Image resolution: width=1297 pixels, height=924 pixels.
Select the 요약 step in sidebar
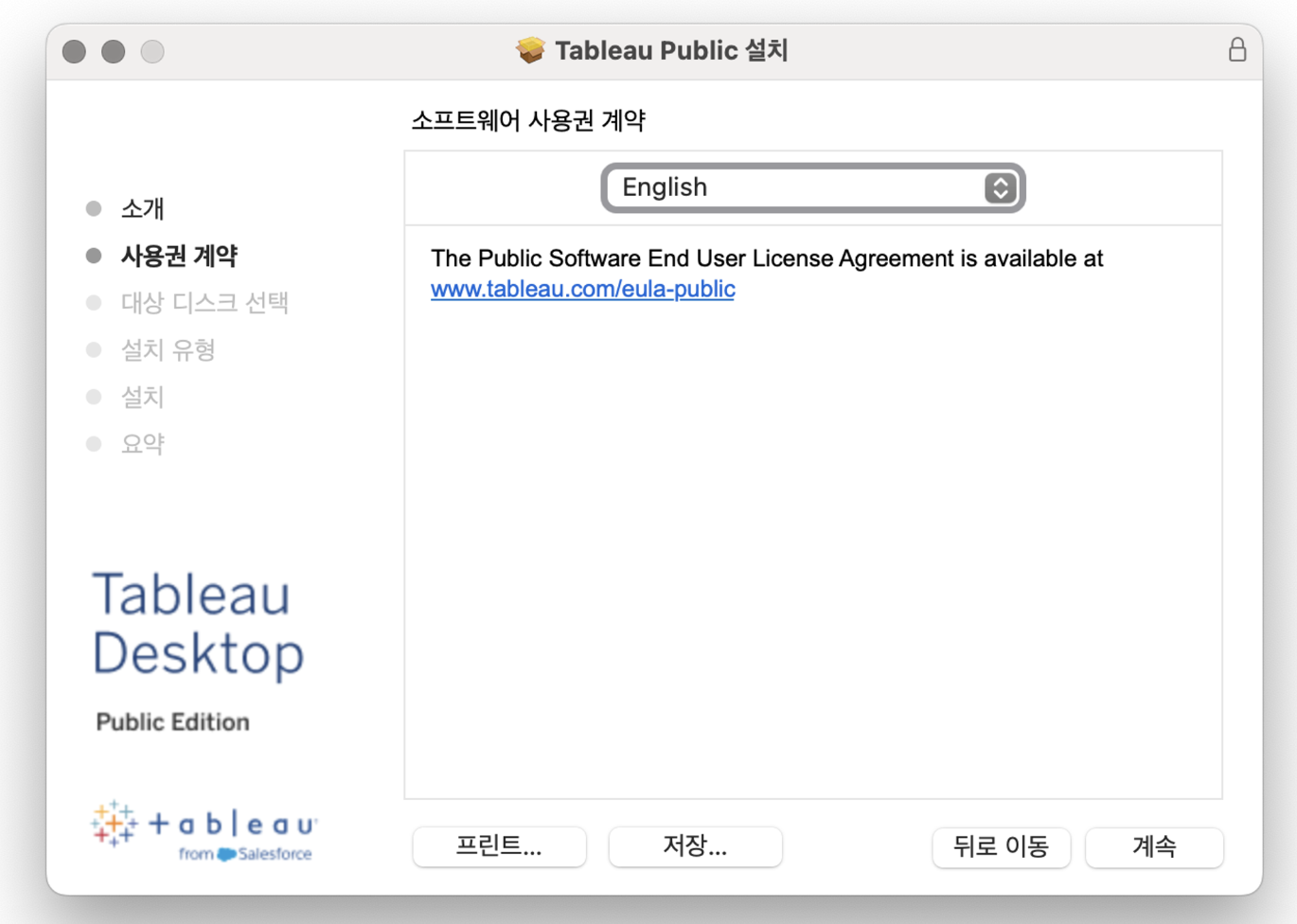(142, 444)
